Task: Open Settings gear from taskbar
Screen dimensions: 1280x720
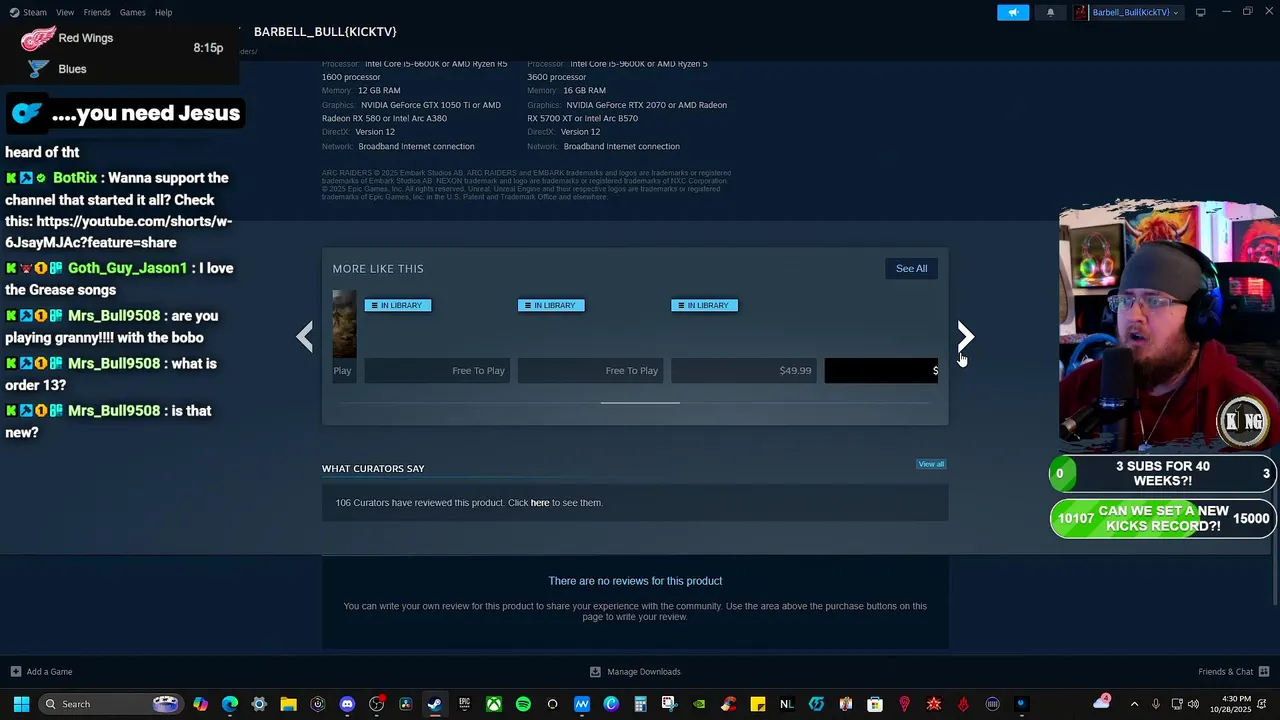Action: [x=259, y=704]
